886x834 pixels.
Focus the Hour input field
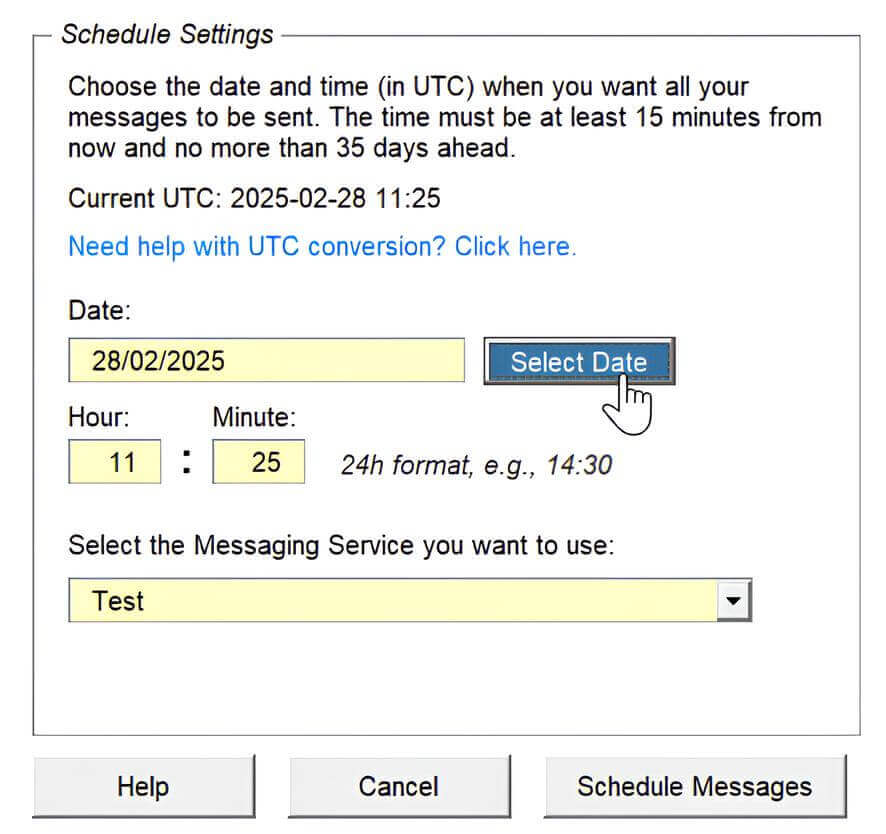(x=115, y=463)
